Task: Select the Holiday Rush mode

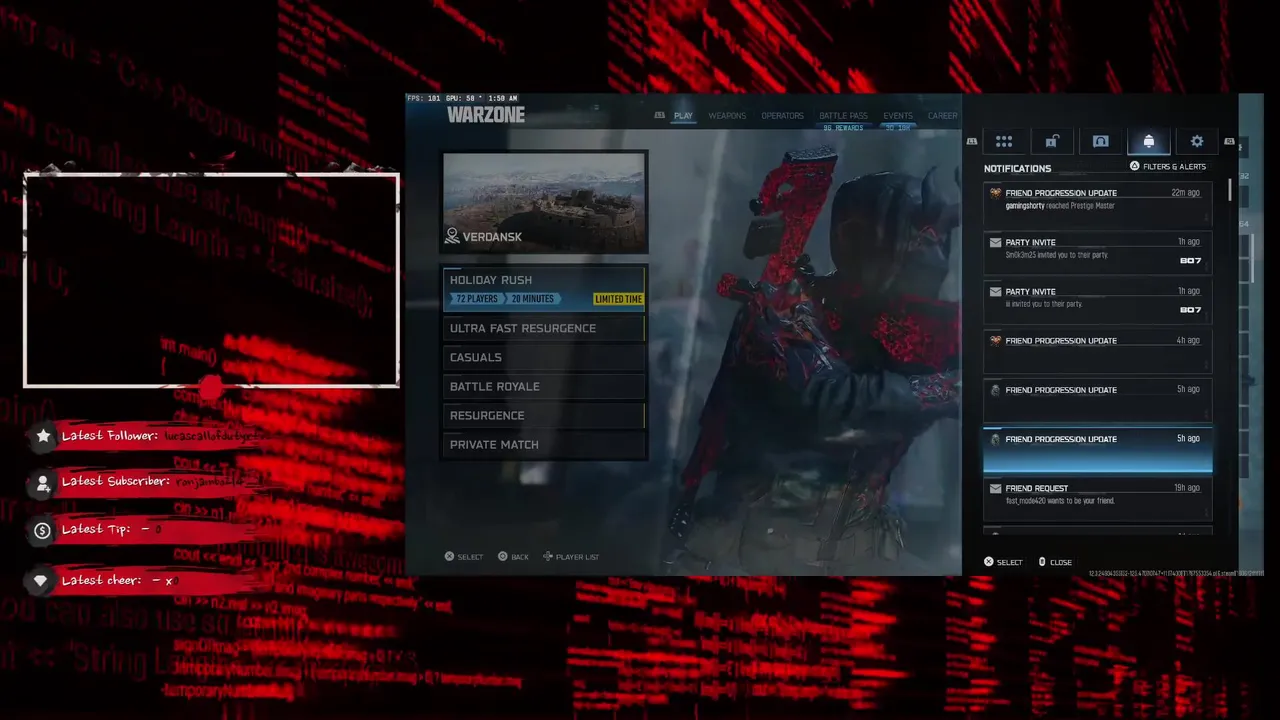Action: coord(545,288)
